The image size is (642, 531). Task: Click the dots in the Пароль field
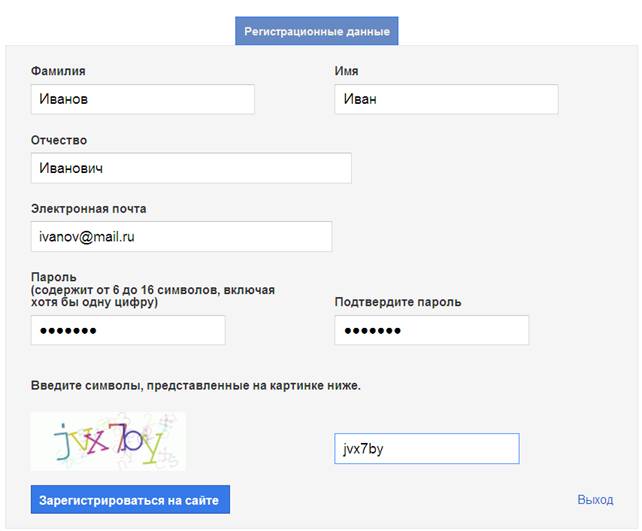point(68,330)
